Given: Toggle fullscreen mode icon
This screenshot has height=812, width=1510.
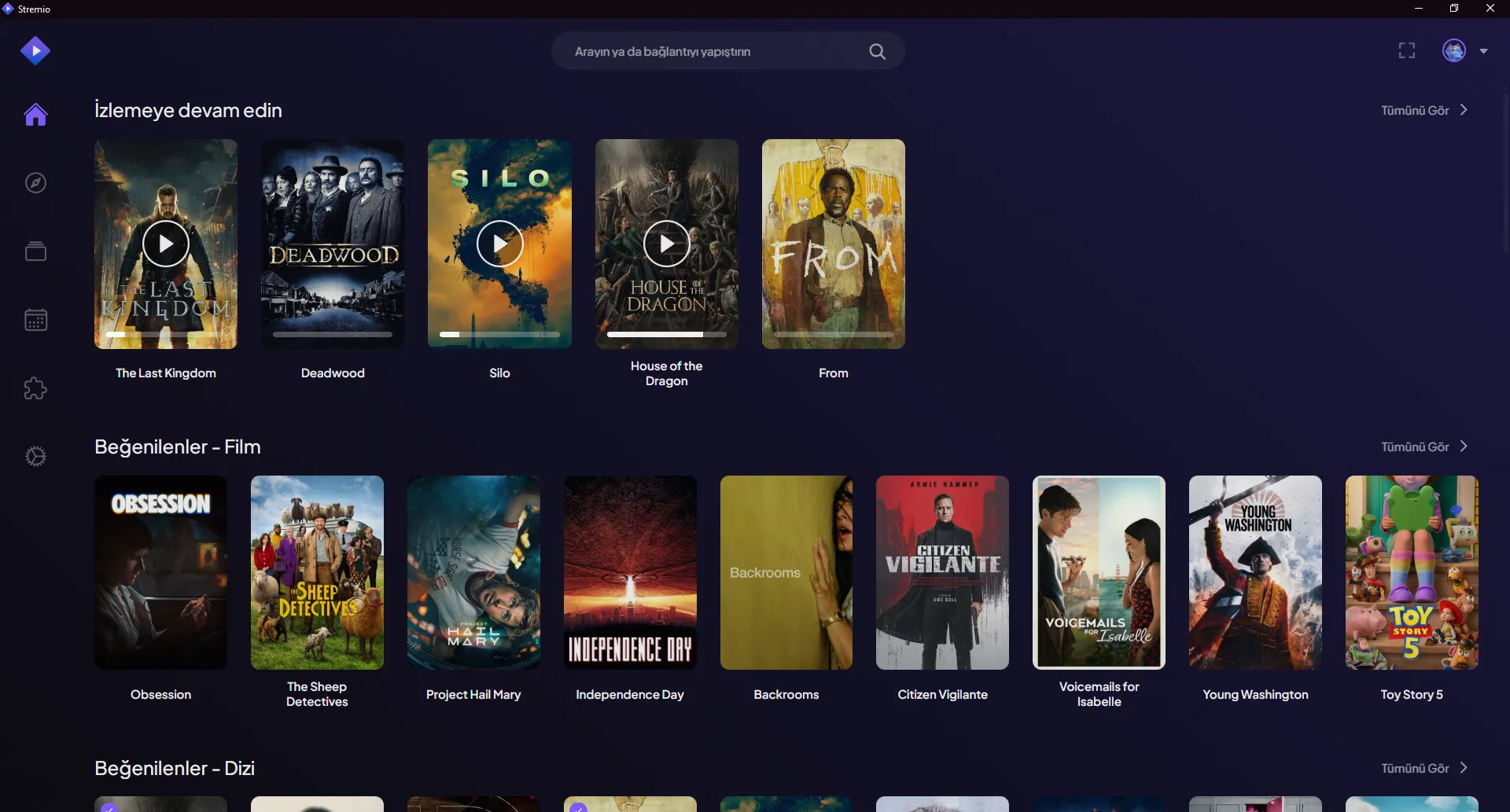Looking at the screenshot, I should 1407,51.
